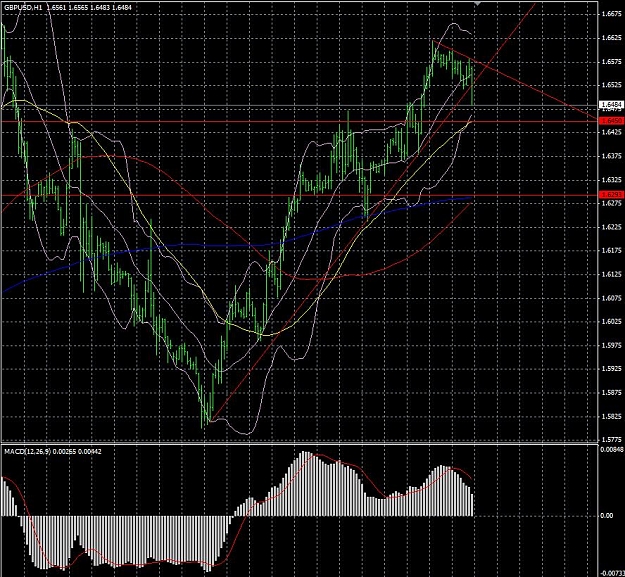Click the 1.5925 price scale label
The image size is (625, 577).
point(612,369)
